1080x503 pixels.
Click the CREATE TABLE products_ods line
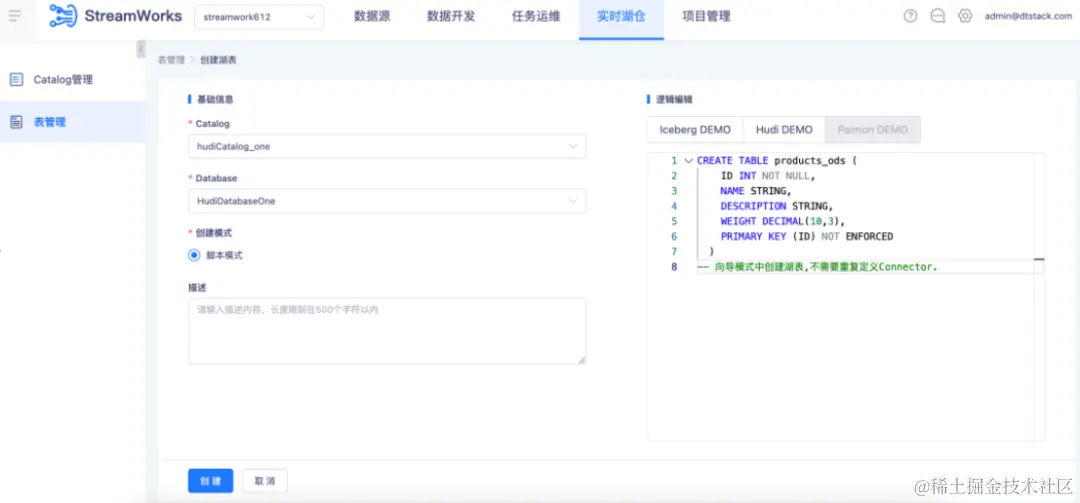point(776,161)
